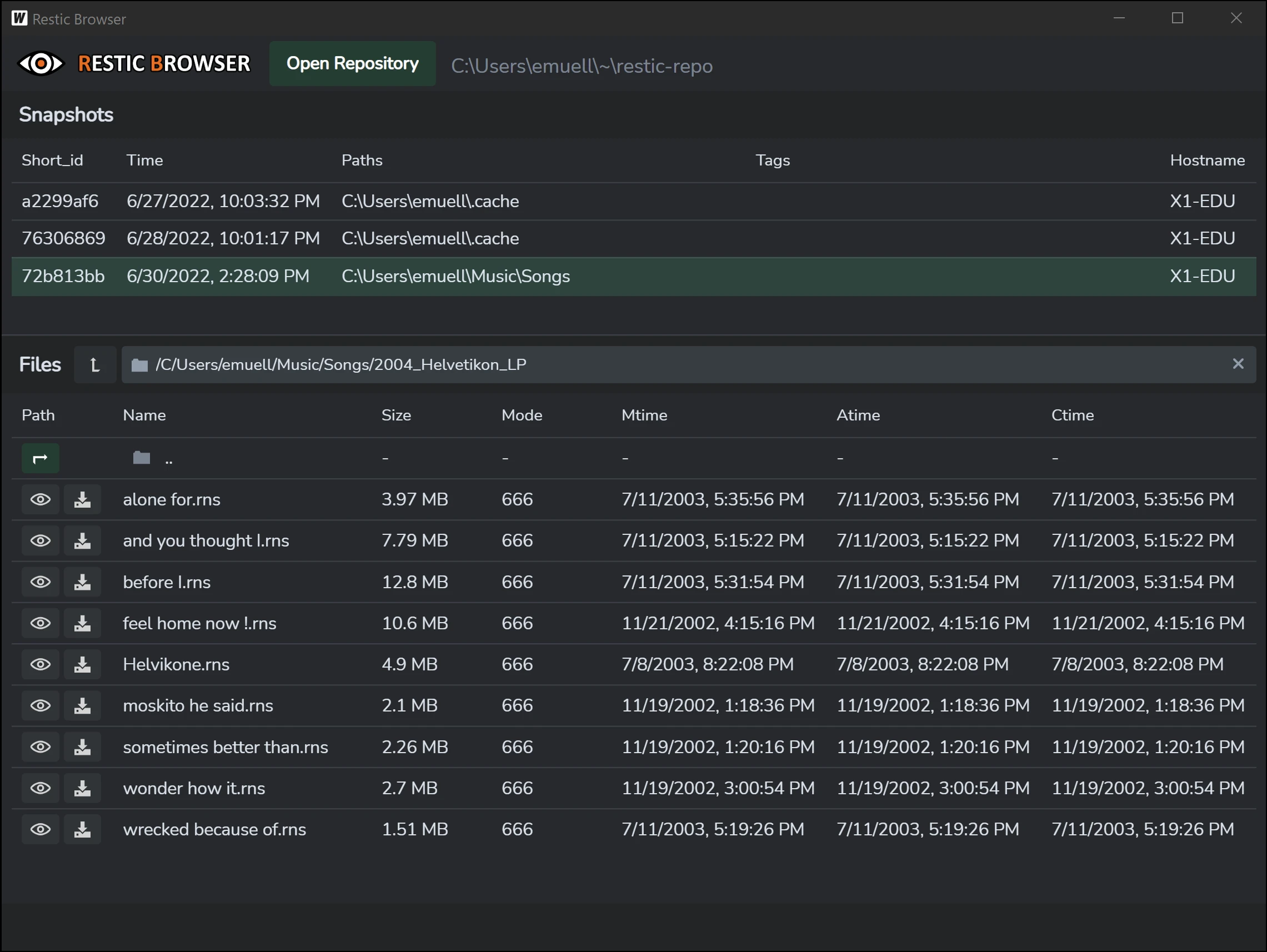Download "wrecked because of.rns"

pos(82,829)
